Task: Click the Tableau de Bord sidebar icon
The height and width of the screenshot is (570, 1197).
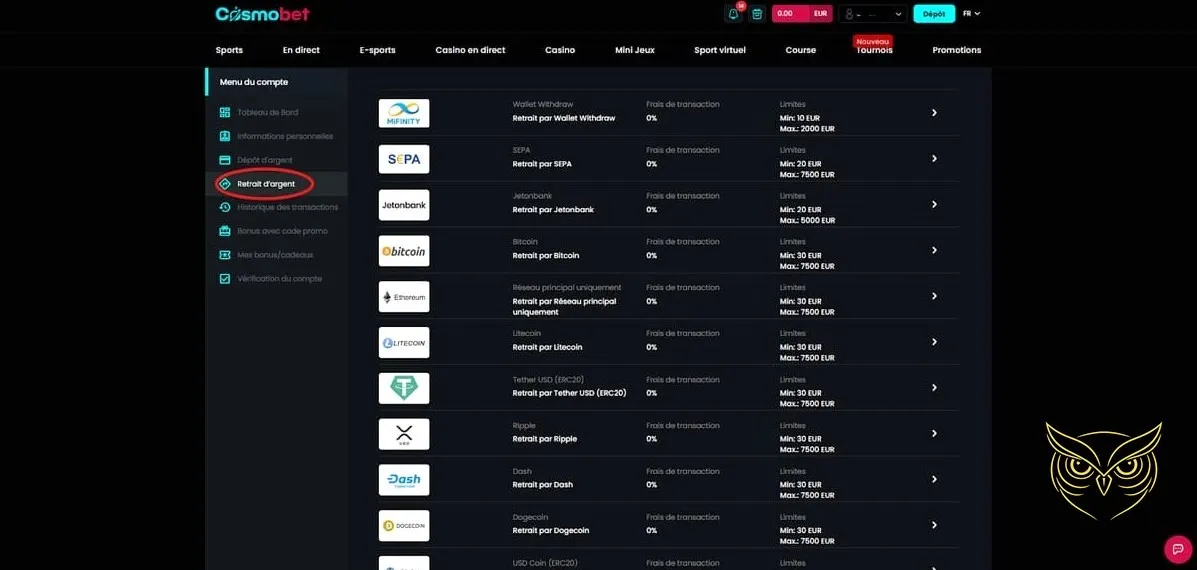Action: pyautogui.click(x=225, y=112)
